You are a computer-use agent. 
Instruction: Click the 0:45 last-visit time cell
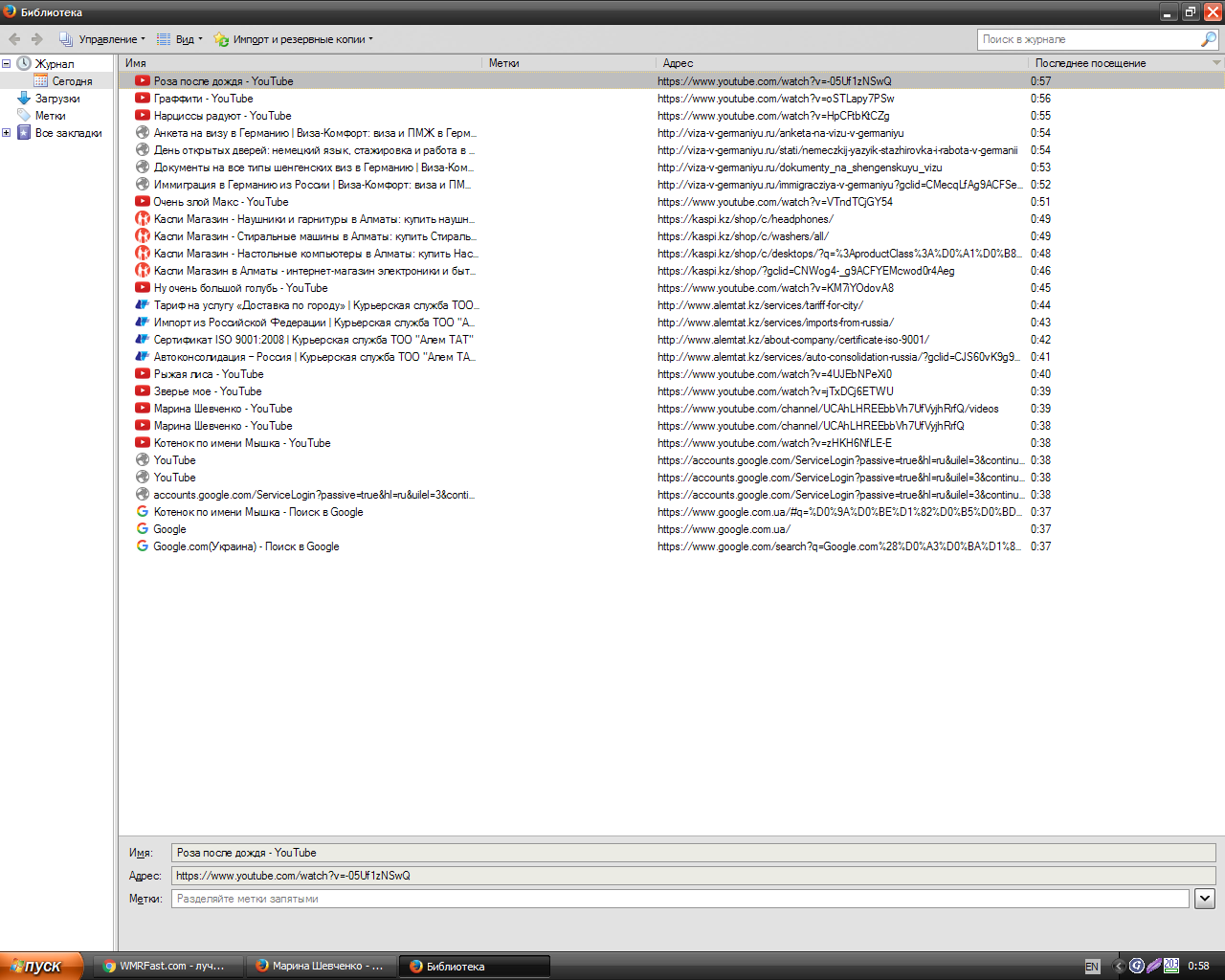point(1040,288)
